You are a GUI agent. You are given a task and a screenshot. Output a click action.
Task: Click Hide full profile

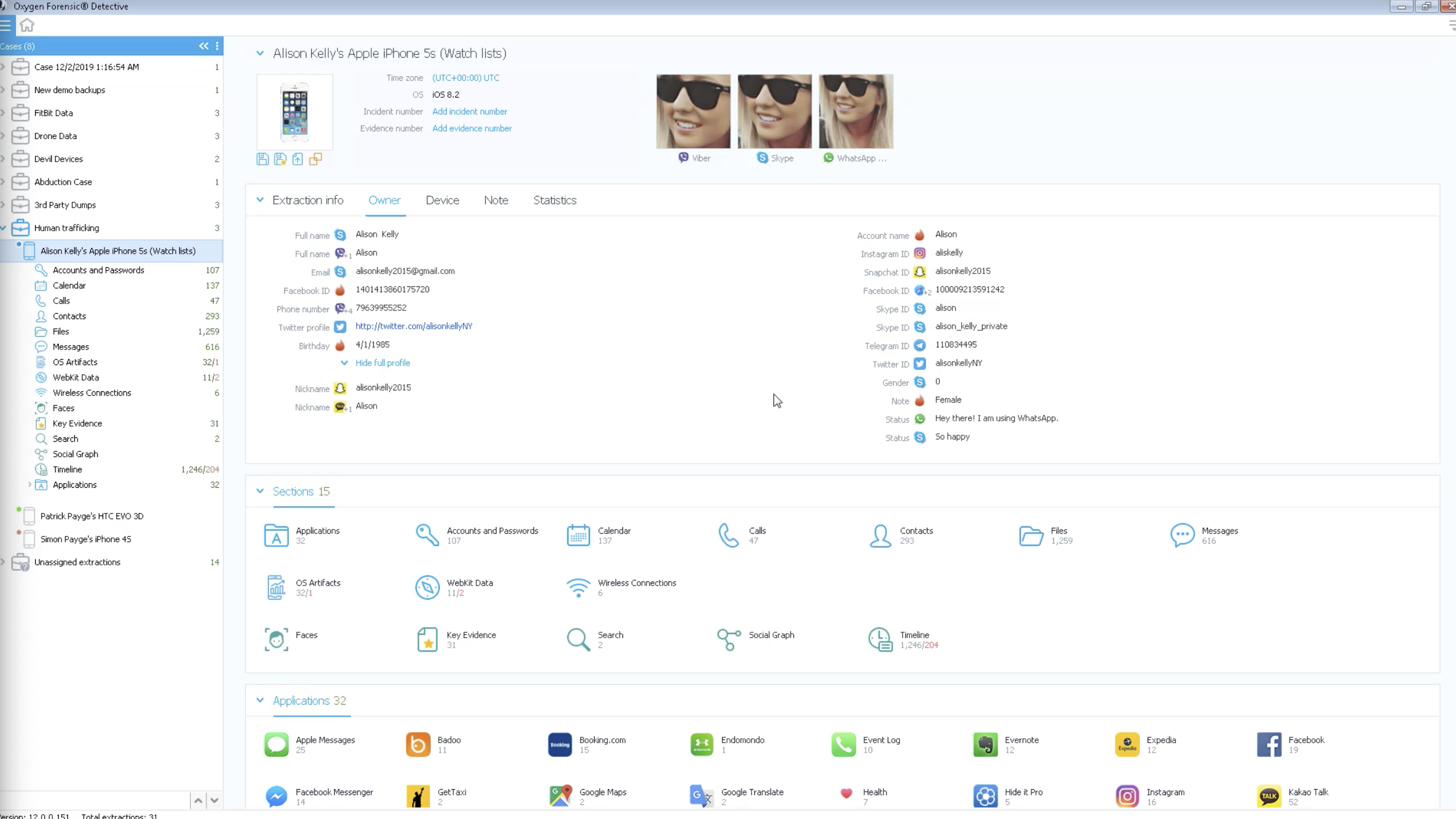pyautogui.click(x=383, y=363)
